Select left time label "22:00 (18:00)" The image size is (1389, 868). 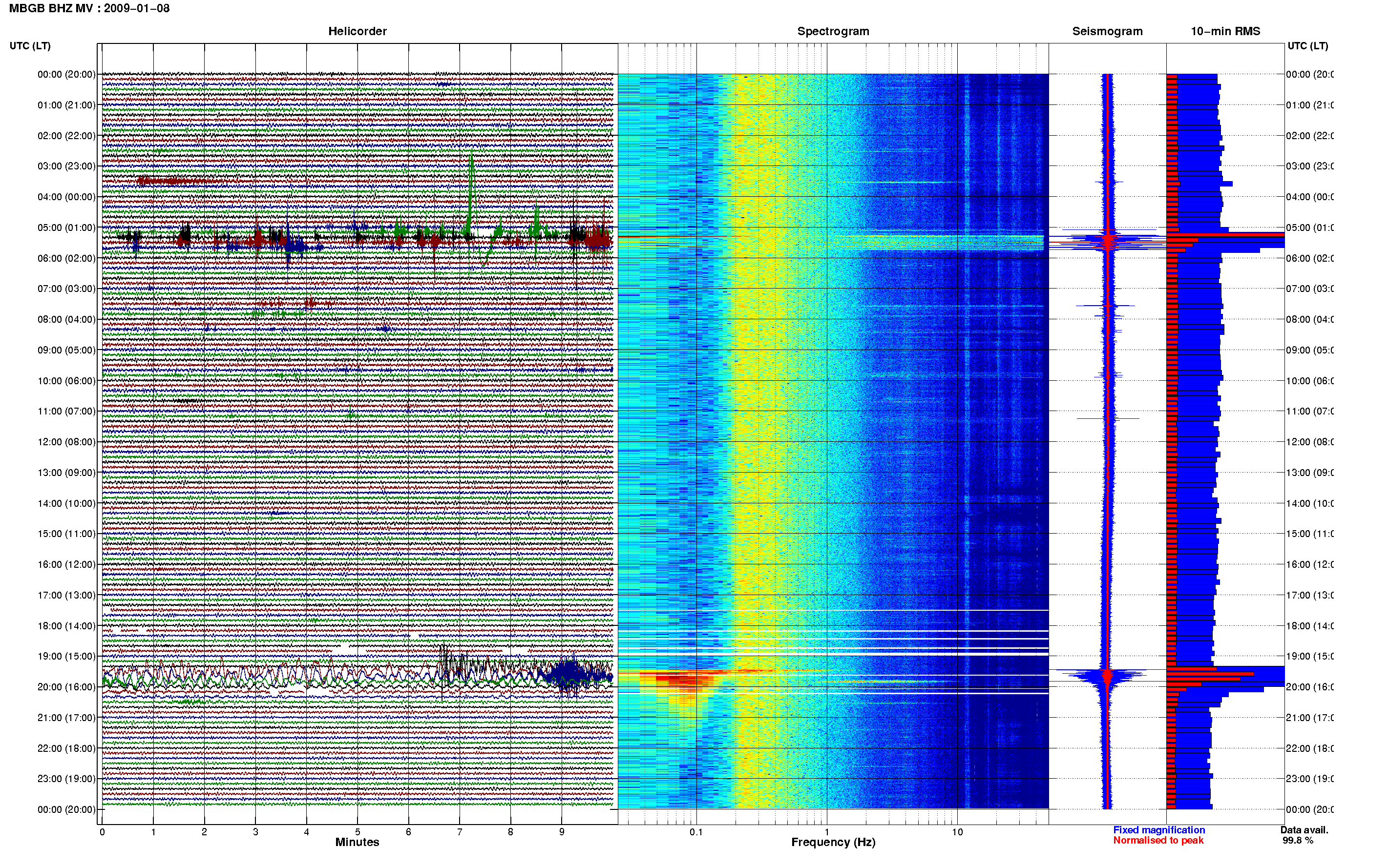click(x=66, y=748)
